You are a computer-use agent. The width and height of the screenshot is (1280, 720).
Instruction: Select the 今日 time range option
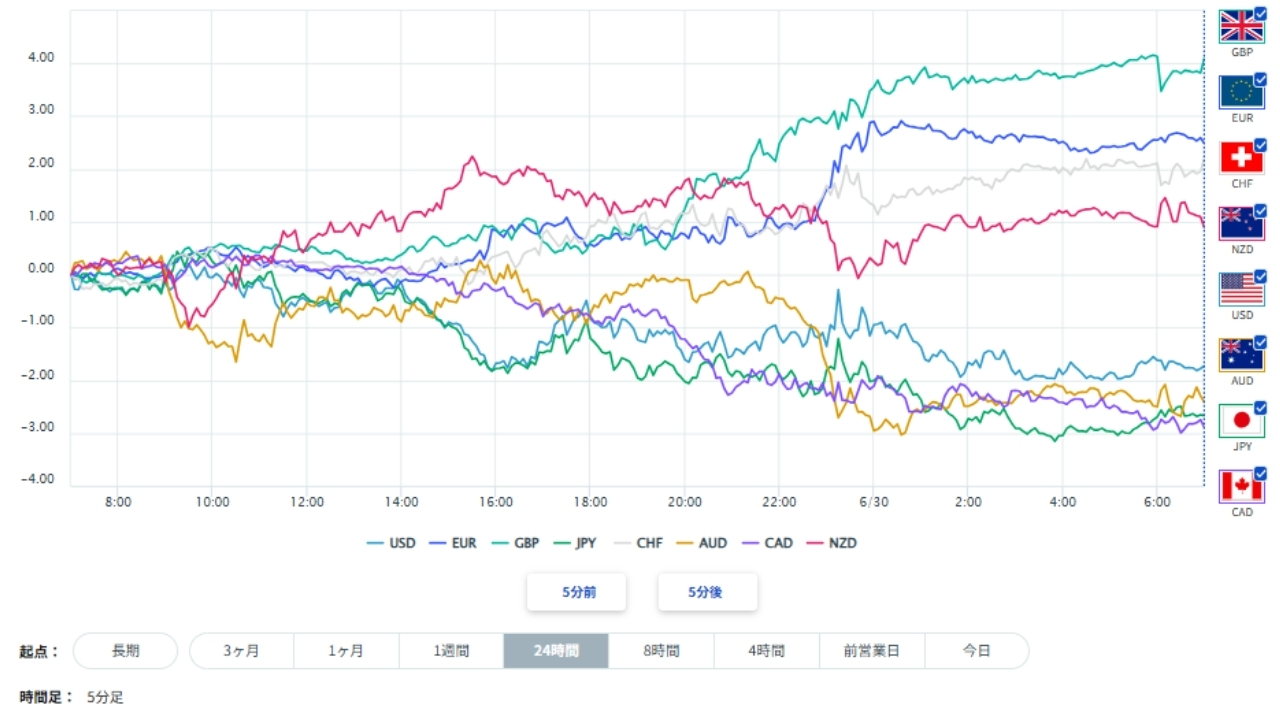click(x=977, y=651)
